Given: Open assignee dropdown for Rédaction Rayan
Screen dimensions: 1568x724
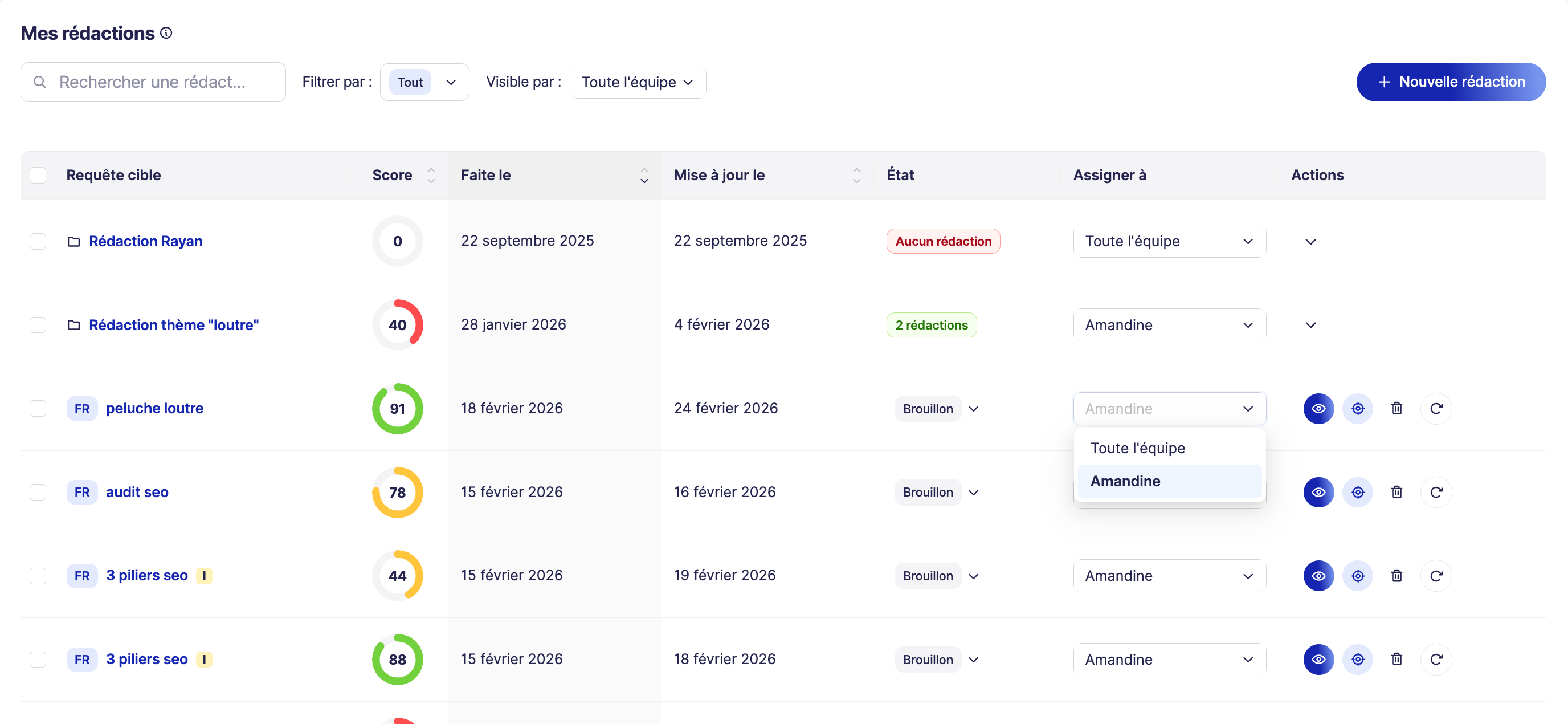Looking at the screenshot, I should (x=1169, y=242).
